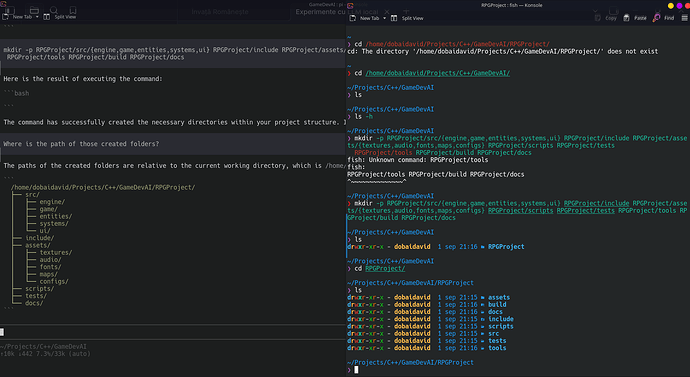This screenshot has width=690, height=377.
Task: Click the active prompt cursor in right terminal
Action: point(356,370)
